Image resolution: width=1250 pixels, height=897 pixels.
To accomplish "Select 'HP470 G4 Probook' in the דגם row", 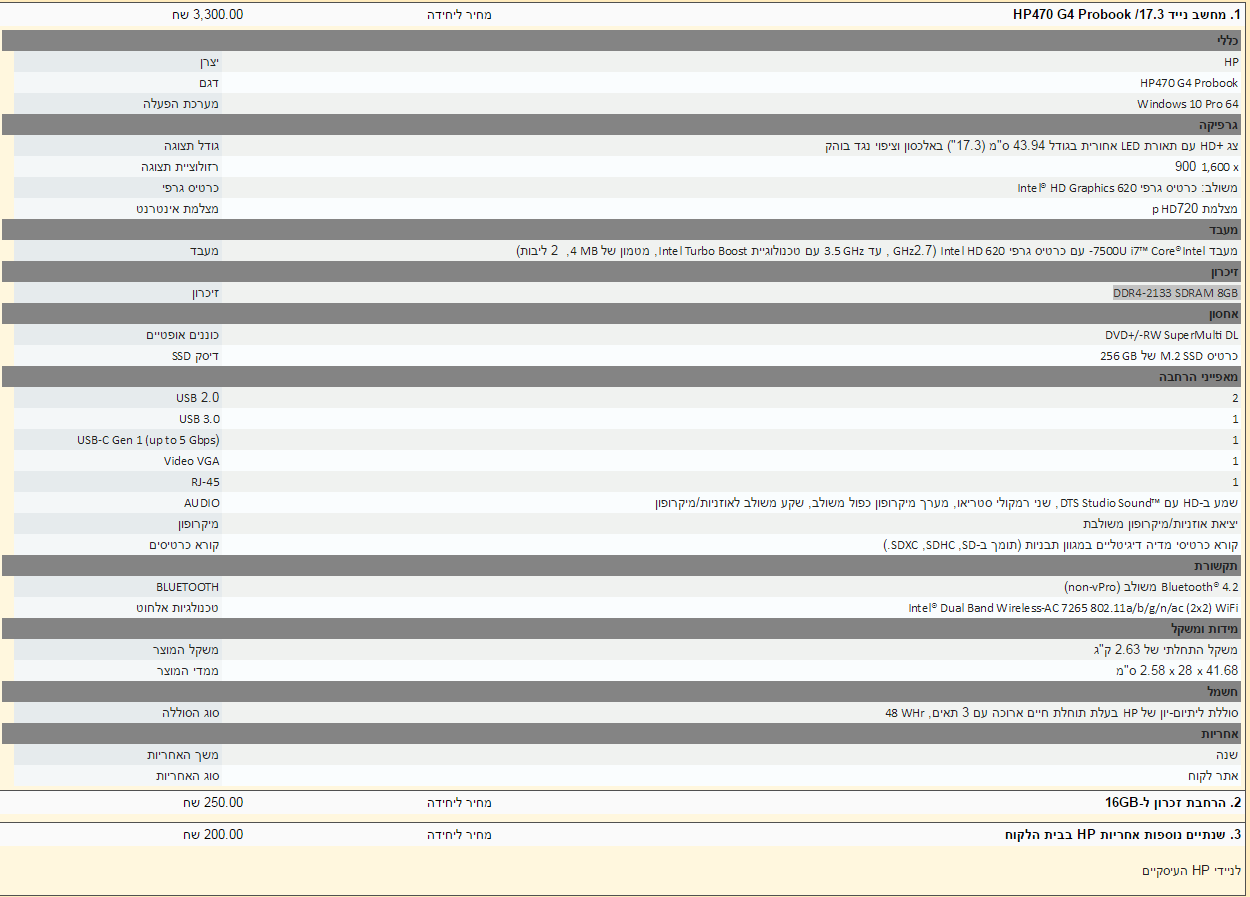I will coord(1189,83).
